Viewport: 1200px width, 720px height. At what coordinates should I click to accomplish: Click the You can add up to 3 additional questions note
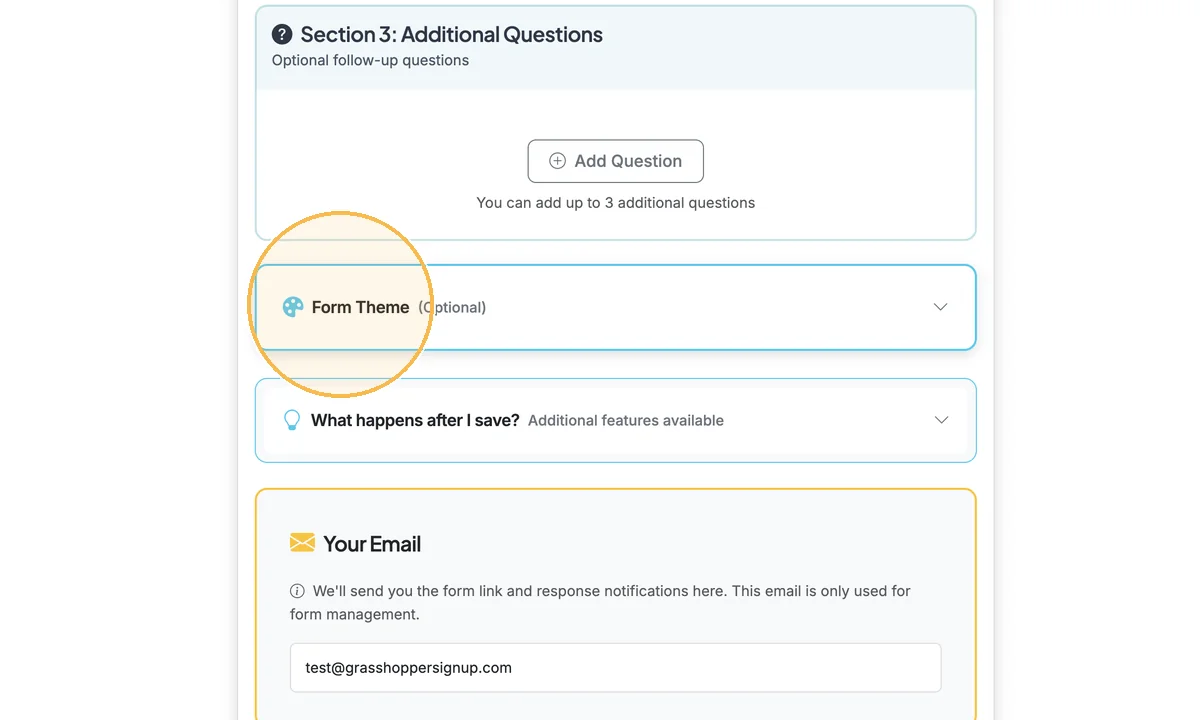point(616,203)
